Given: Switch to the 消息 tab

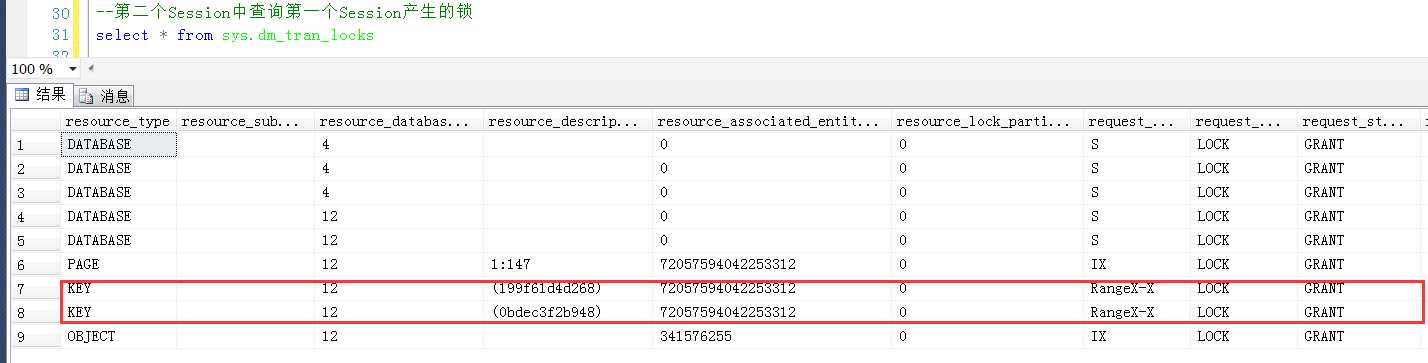Looking at the screenshot, I should pos(105,96).
